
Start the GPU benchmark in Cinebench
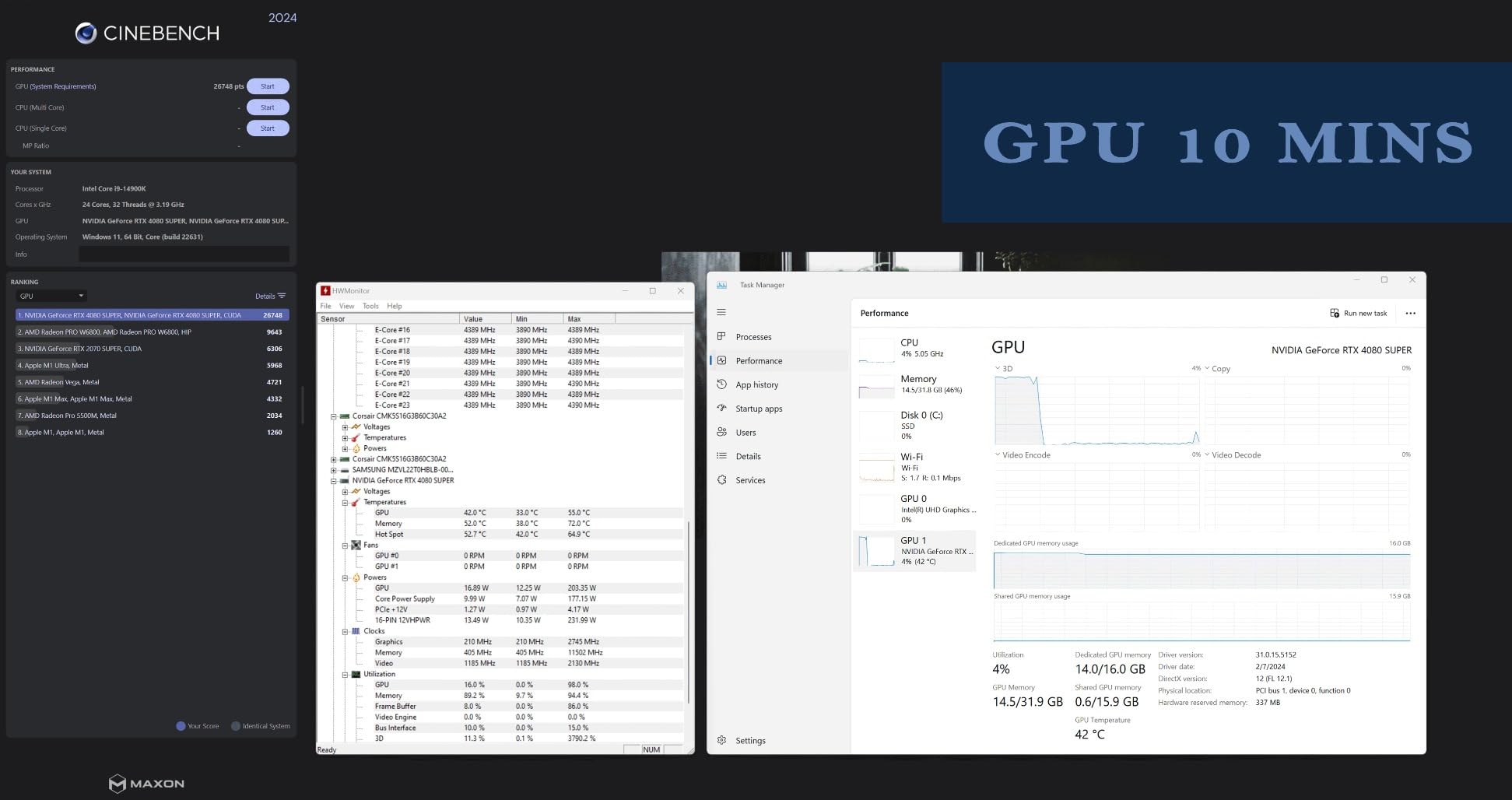pyautogui.click(x=268, y=86)
